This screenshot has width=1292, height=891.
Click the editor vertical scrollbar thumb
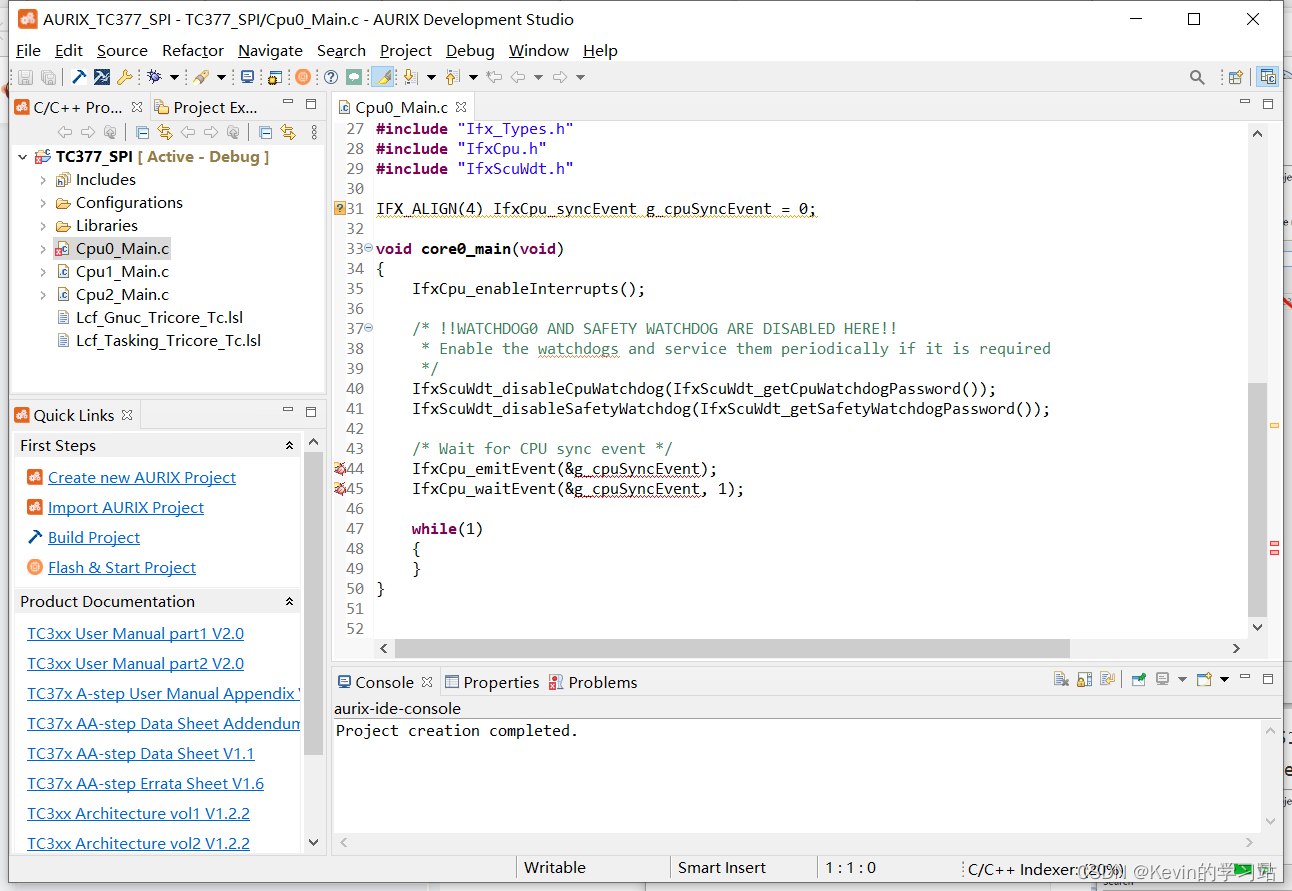(1258, 498)
